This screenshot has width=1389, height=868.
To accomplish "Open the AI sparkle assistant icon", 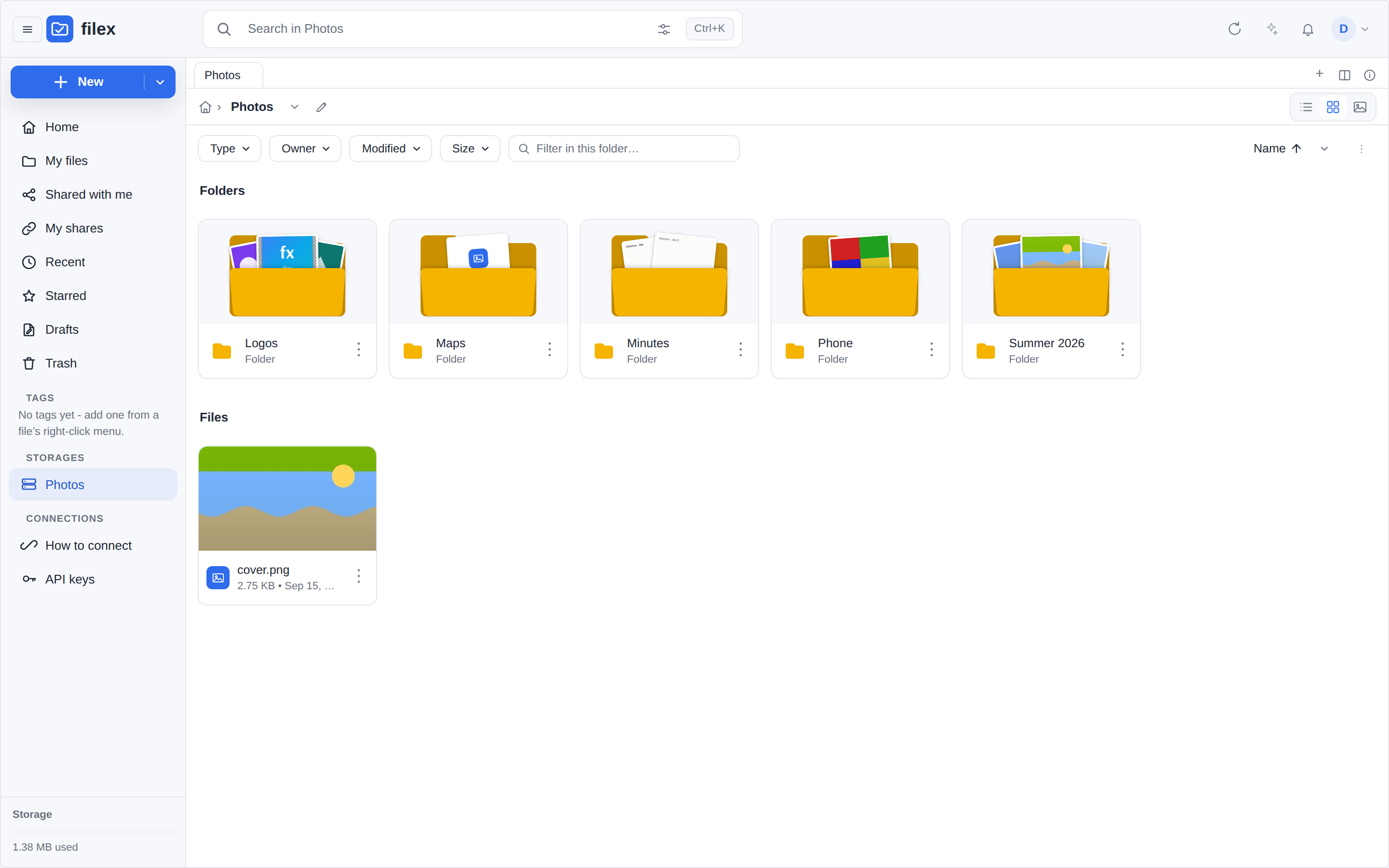I will pos(1272,29).
